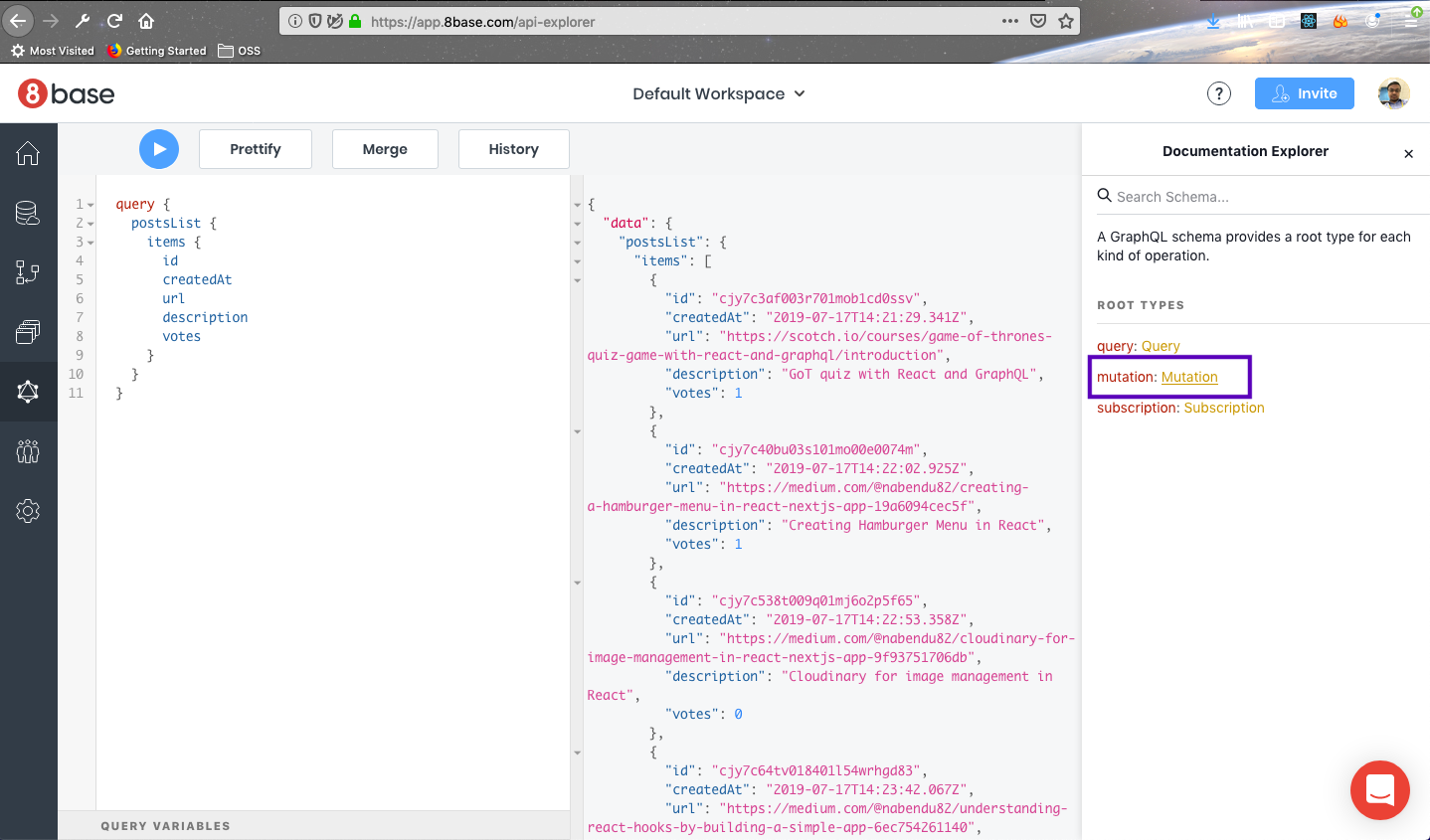The width and height of the screenshot is (1430, 840).
Task: Collapse items fold arrow at line 3
Action: [90, 243]
